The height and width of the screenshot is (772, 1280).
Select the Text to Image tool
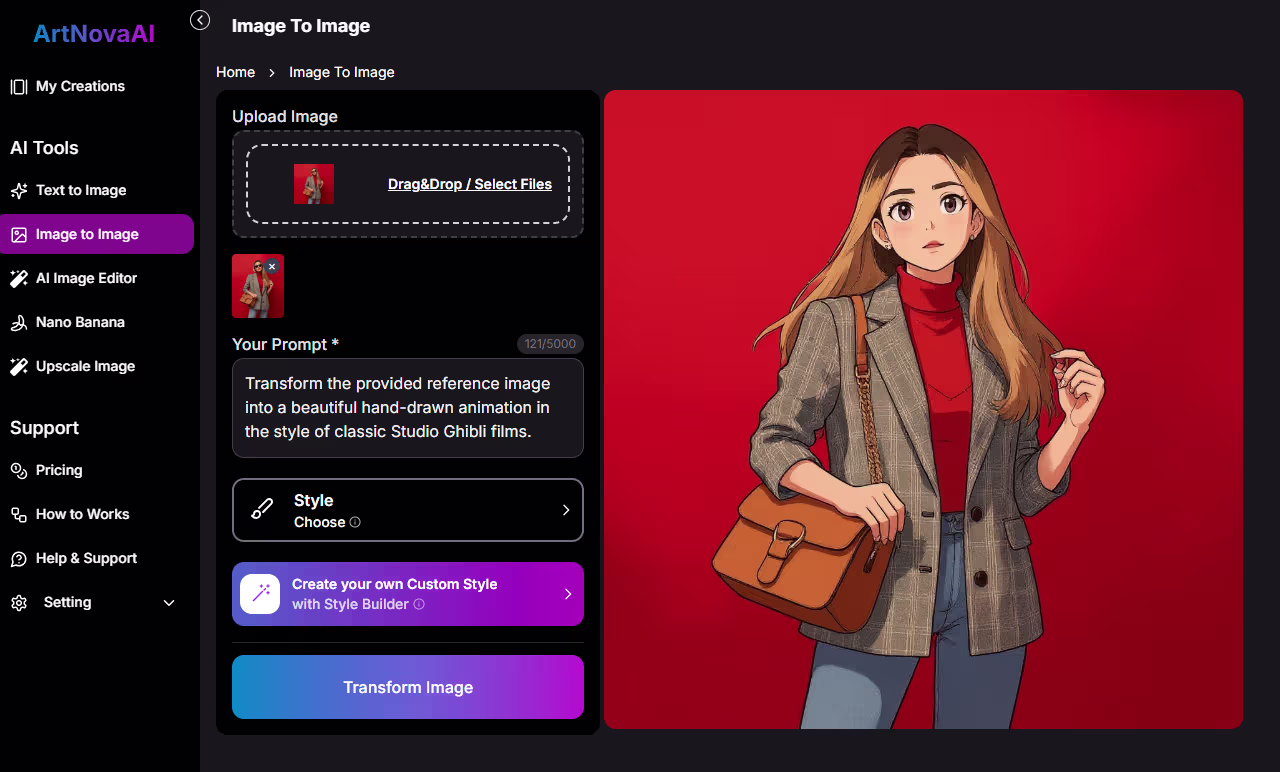click(x=80, y=190)
